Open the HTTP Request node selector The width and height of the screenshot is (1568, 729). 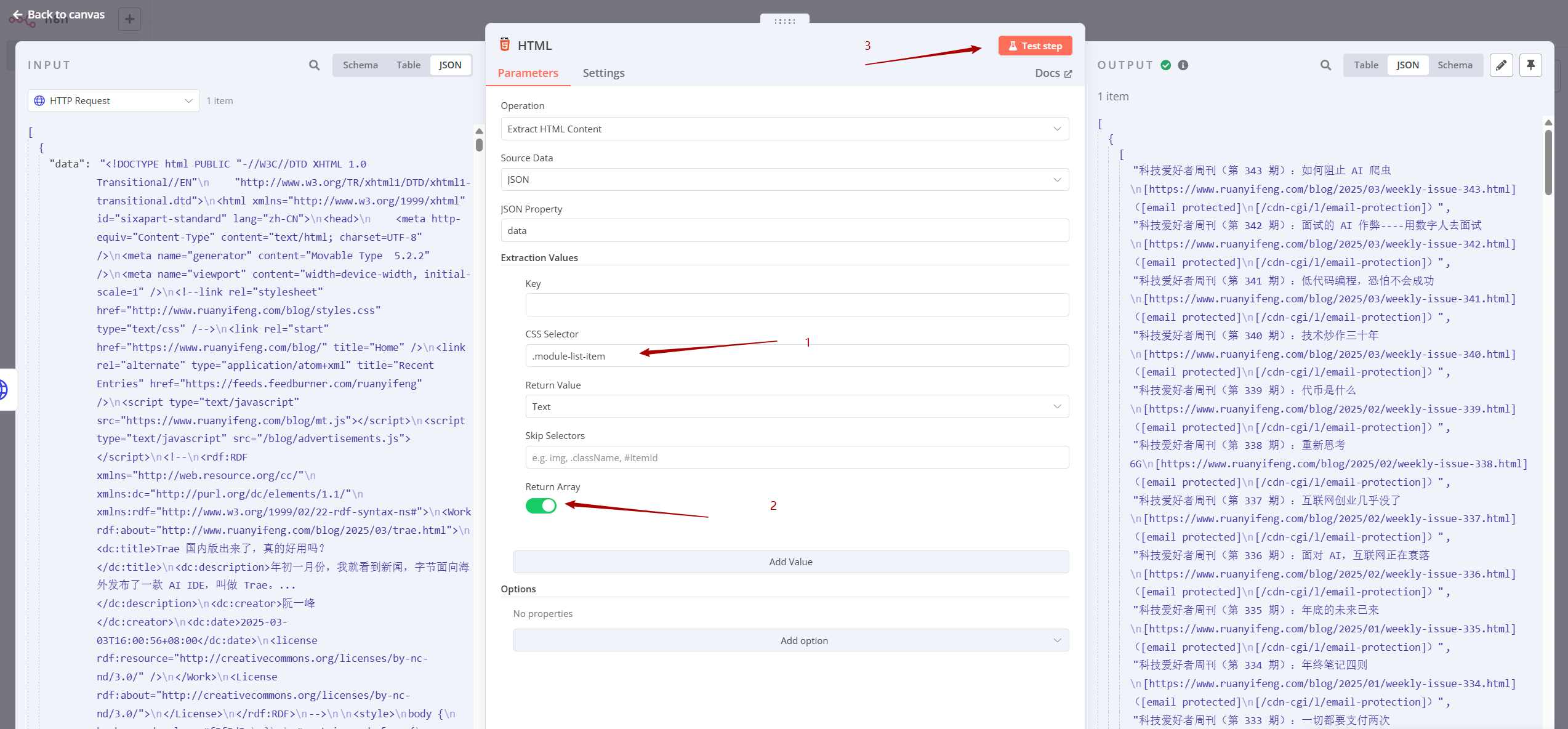(x=114, y=101)
